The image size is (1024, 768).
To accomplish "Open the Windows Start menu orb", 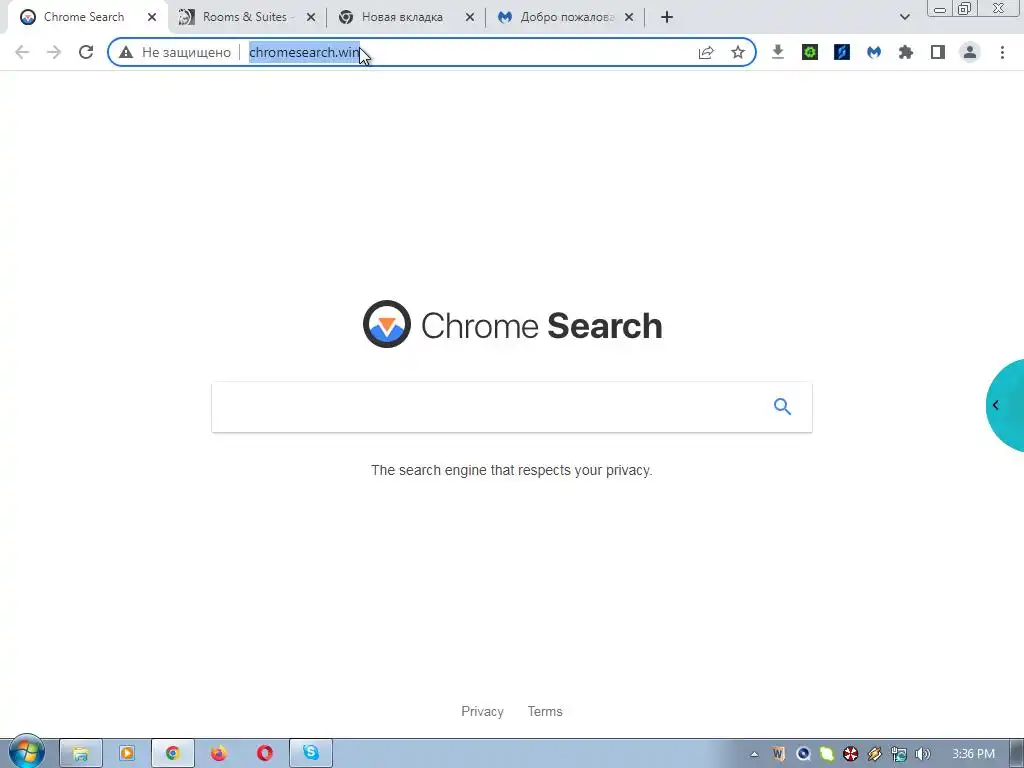I will coord(26,752).
